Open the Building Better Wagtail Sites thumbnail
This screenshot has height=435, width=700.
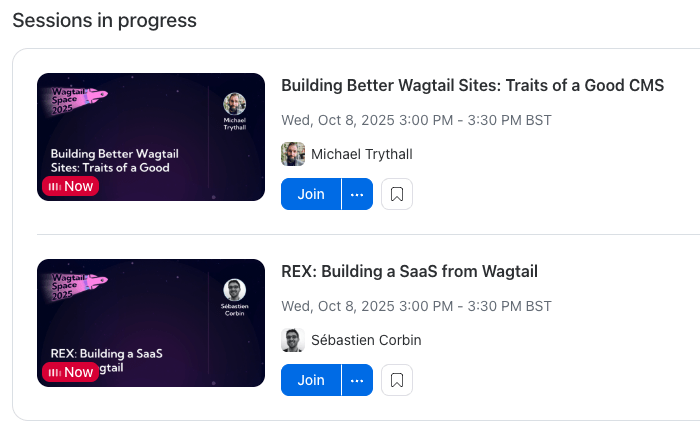[x=150, y=137]
